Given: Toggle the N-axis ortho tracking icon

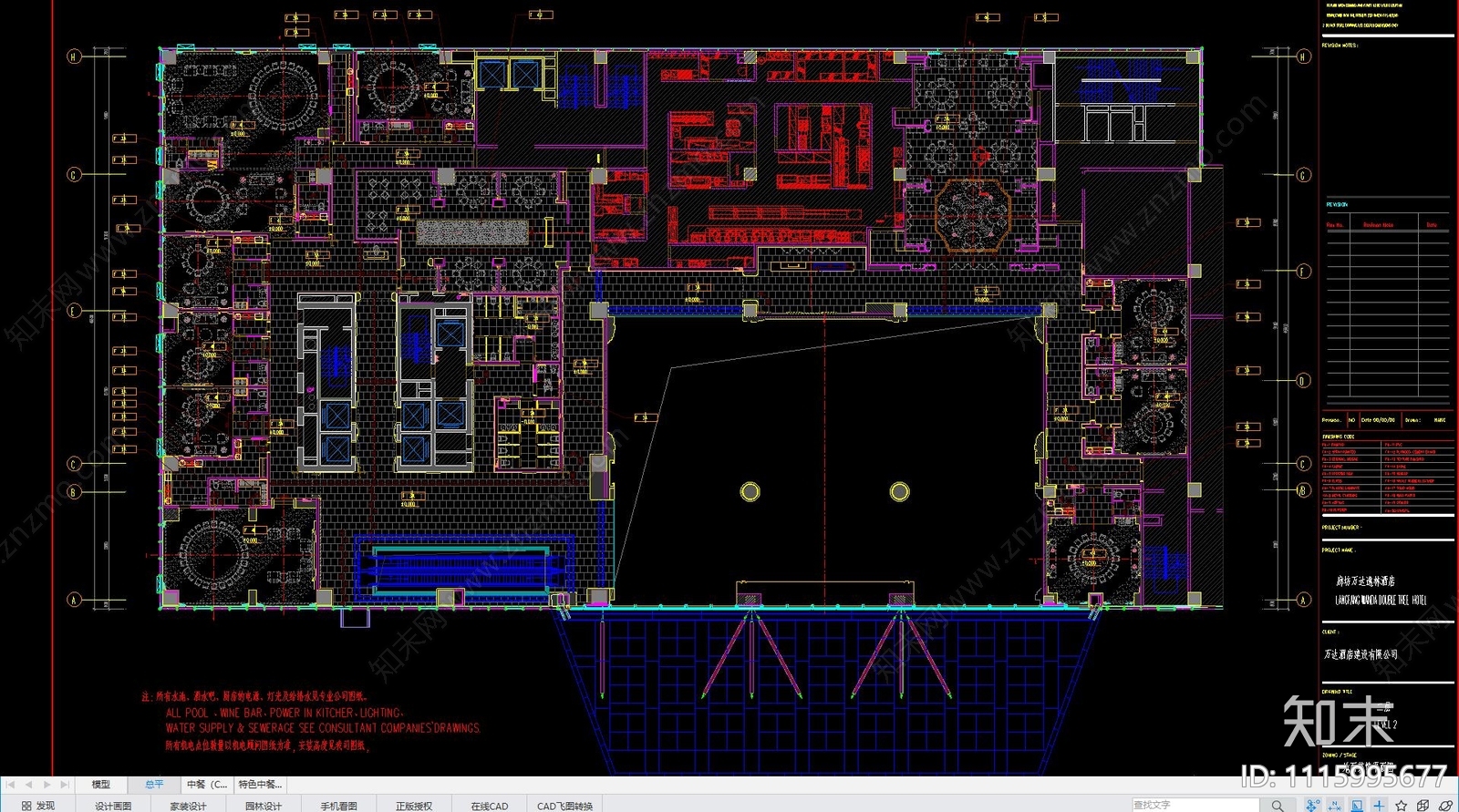Looking at the screenshot, I should pos(1335,805).
